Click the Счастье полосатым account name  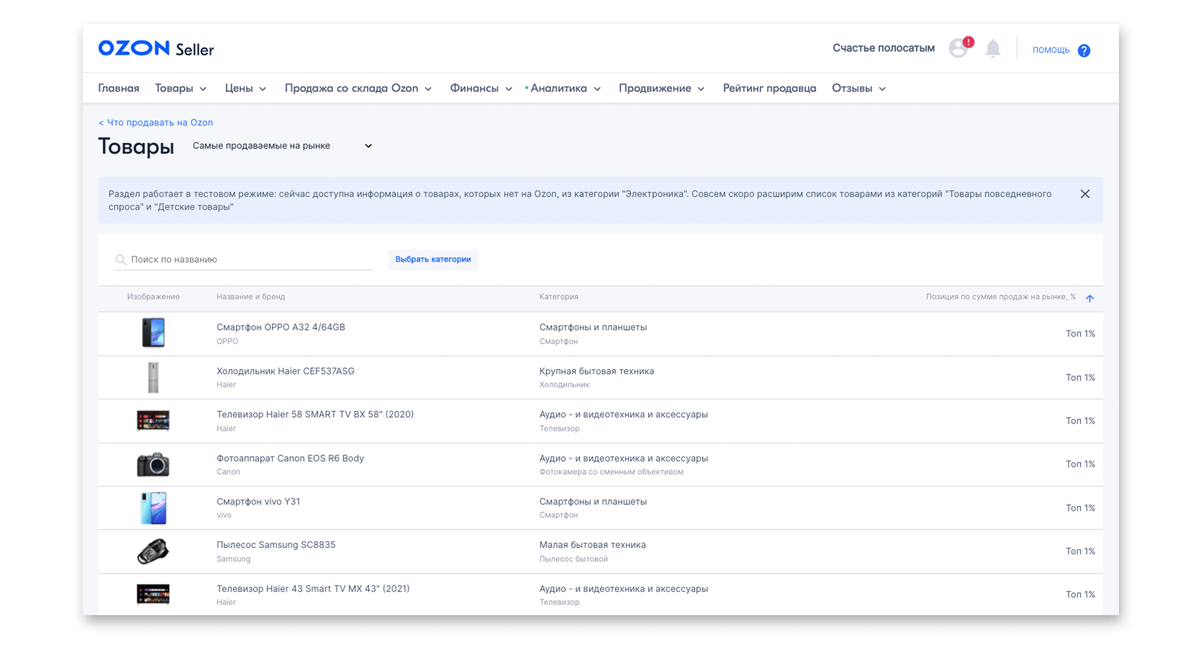pyautogui.click(x=883, y=48)
